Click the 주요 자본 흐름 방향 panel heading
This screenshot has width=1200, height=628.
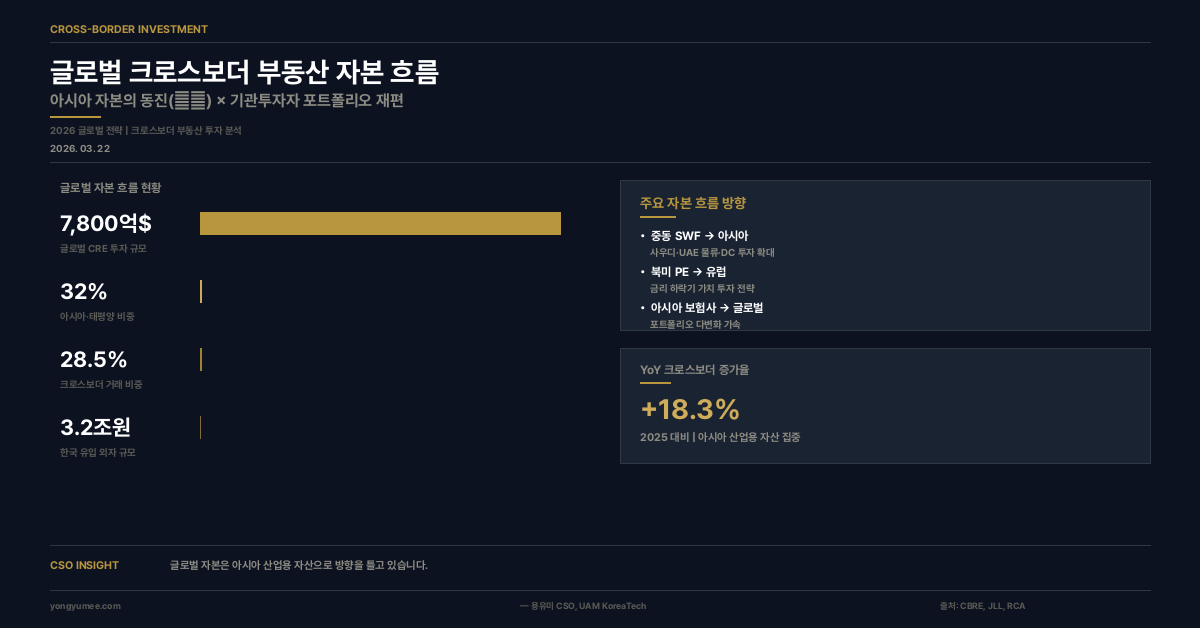(693, 203)
